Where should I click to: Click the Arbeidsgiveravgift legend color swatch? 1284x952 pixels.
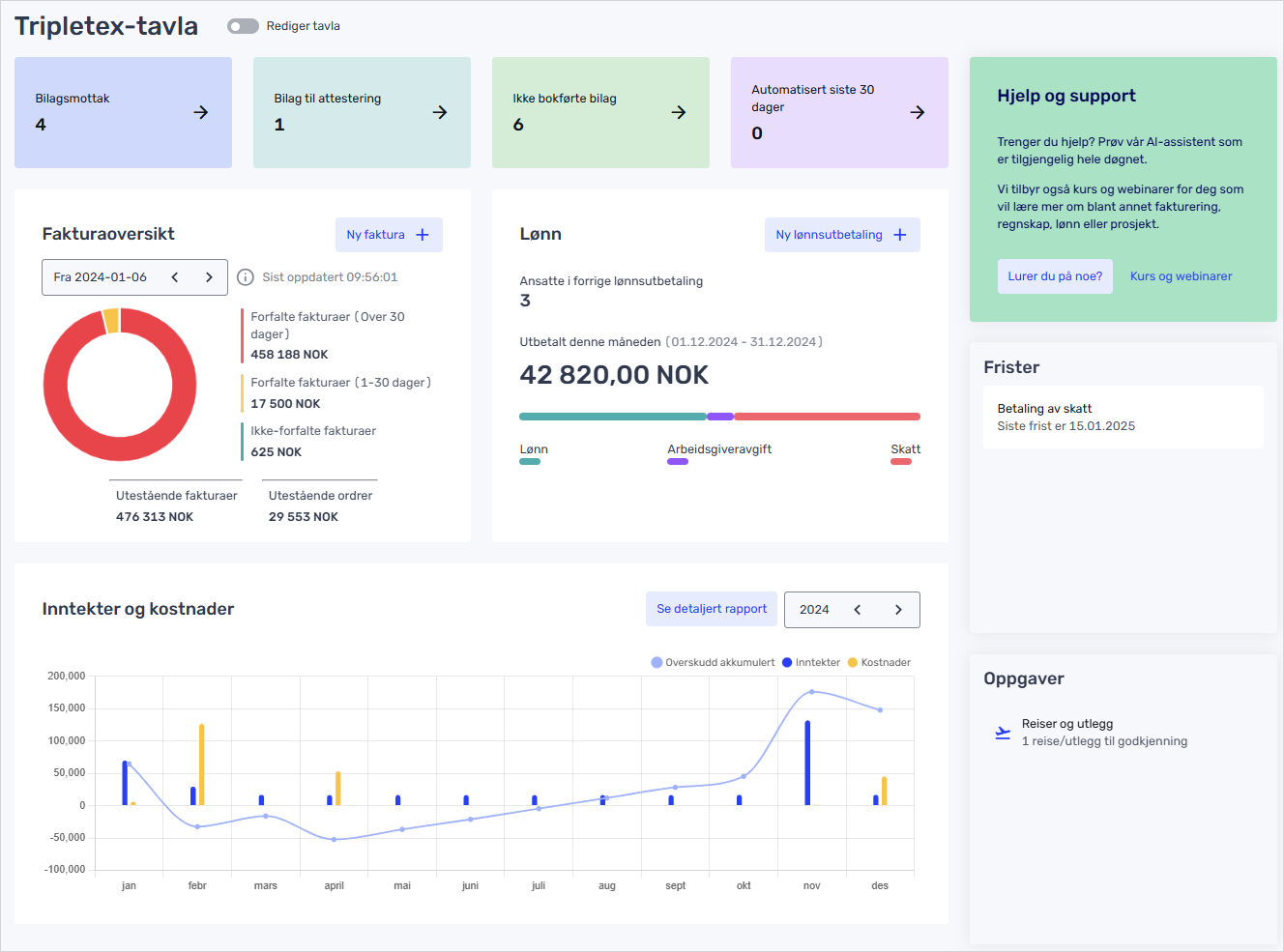point(678,462)
